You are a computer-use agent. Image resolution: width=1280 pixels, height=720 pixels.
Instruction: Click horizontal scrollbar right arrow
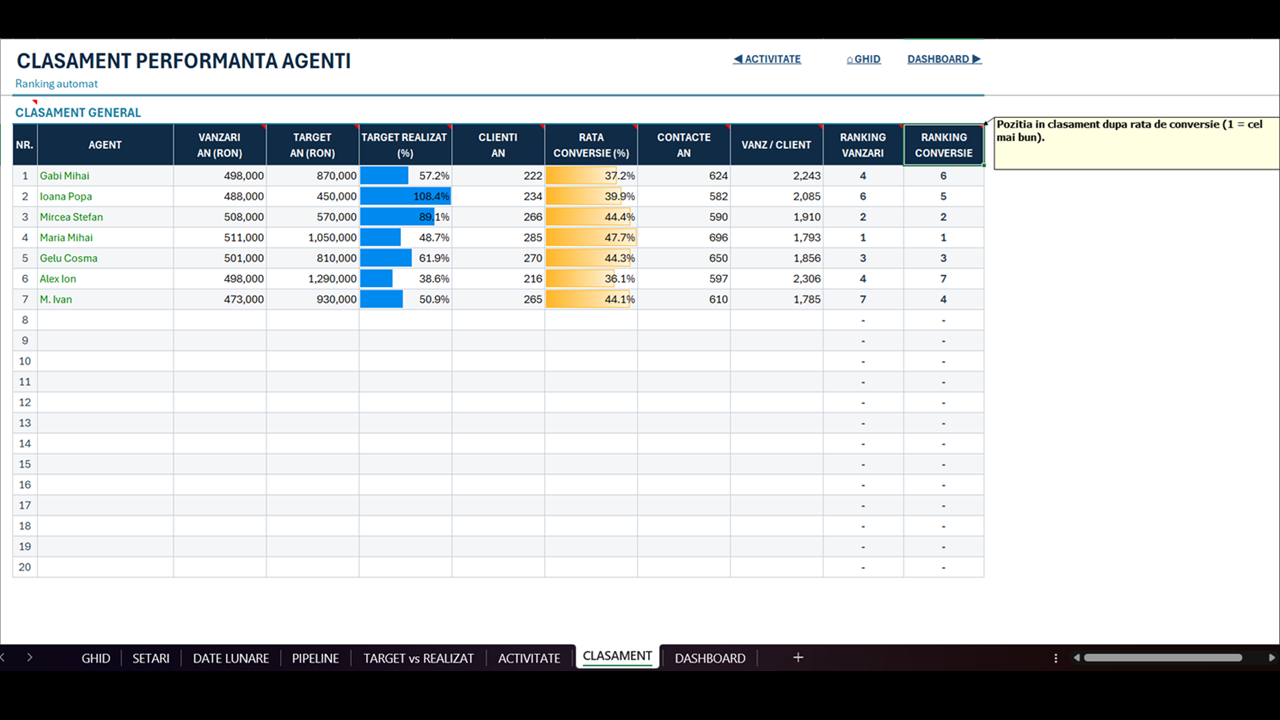[1272, 658]
